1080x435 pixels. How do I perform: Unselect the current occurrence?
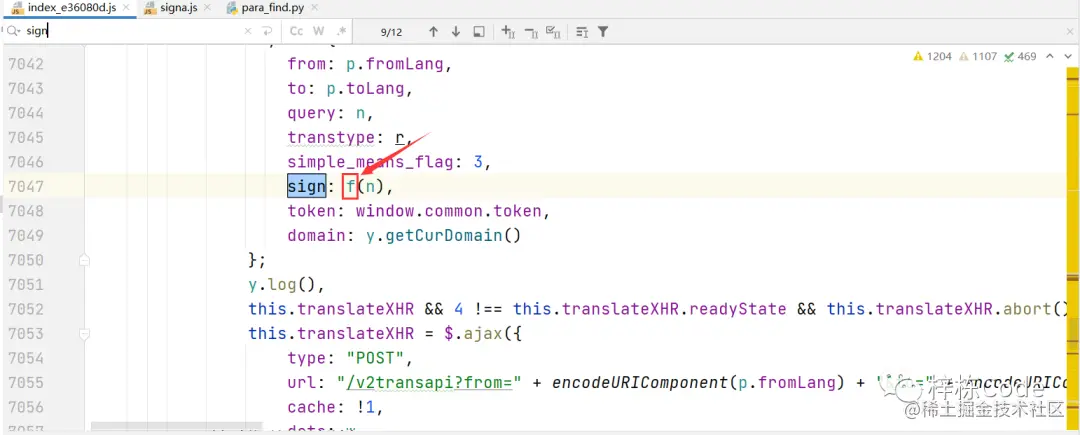(x=531, y=32)
